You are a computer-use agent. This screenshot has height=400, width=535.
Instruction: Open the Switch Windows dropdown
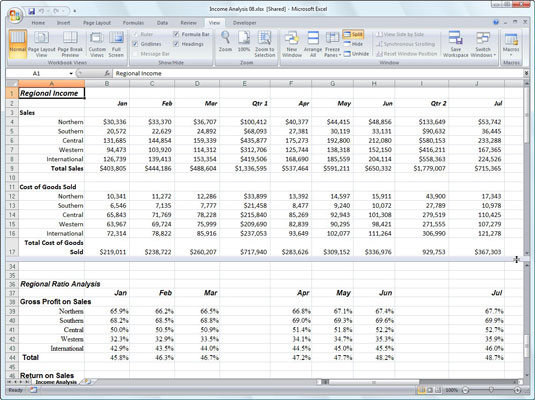tap(483, 44)
